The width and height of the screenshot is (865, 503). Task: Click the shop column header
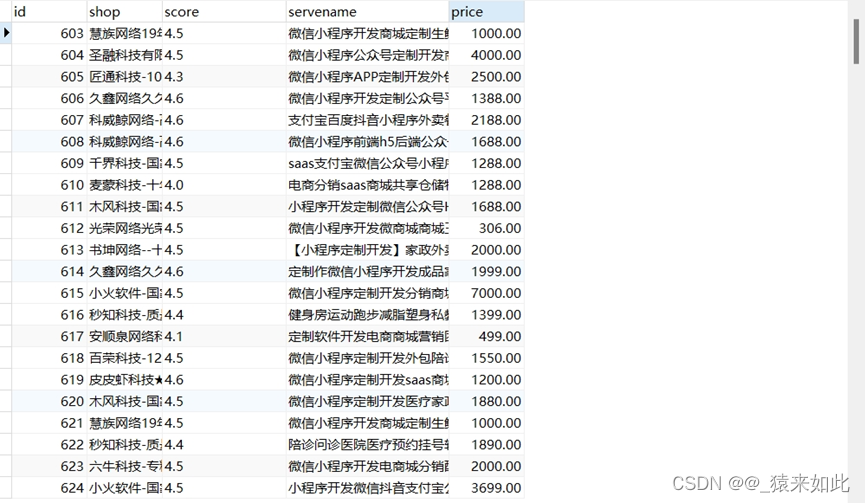point(124,12)
